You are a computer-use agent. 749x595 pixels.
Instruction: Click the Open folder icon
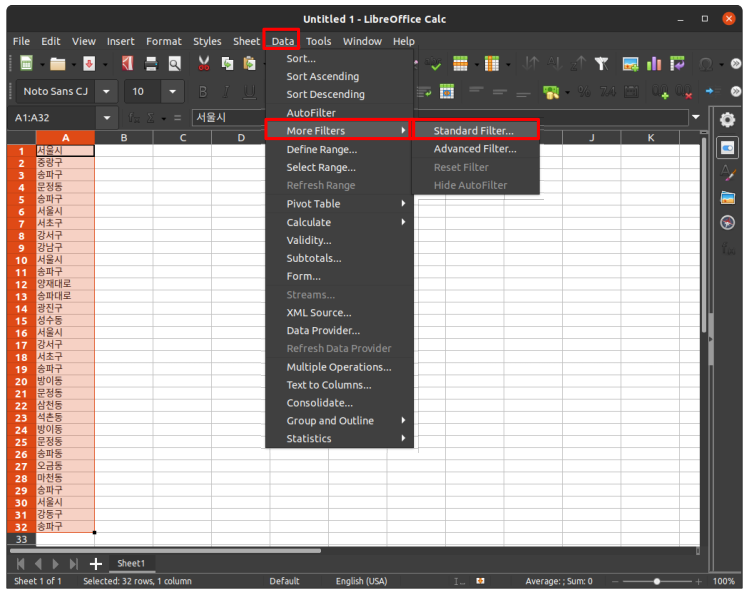coord(58,64)
